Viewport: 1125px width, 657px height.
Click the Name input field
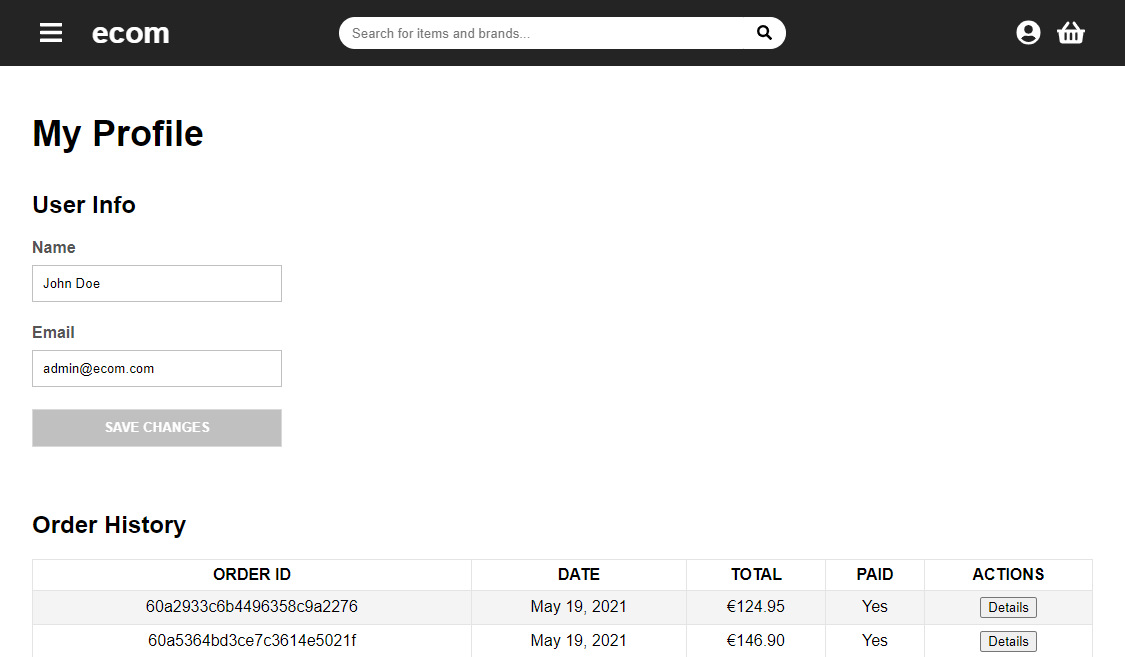pos(157,283)
